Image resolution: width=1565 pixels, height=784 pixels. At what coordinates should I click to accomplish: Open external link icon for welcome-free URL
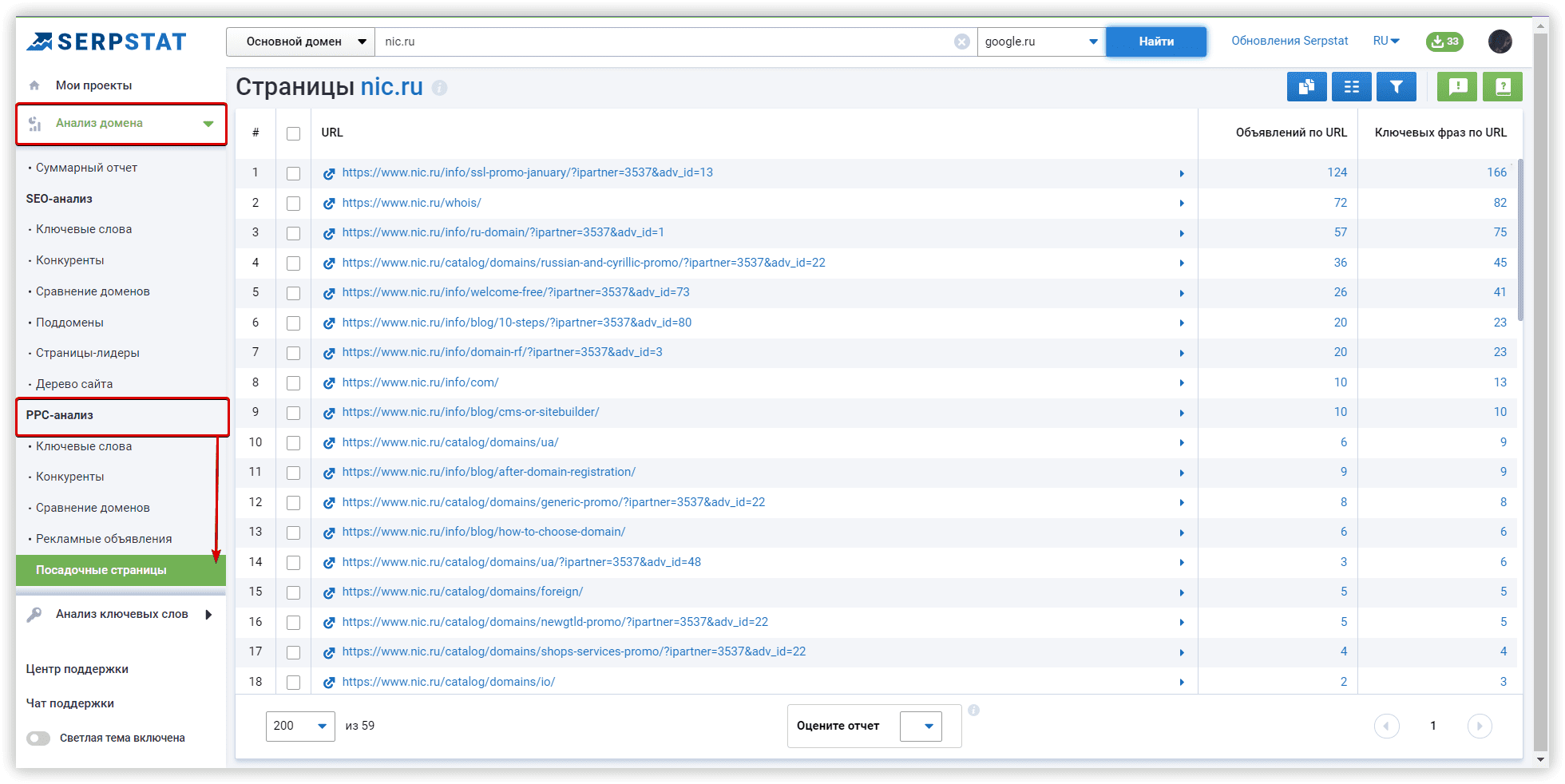tap(329, 293)
